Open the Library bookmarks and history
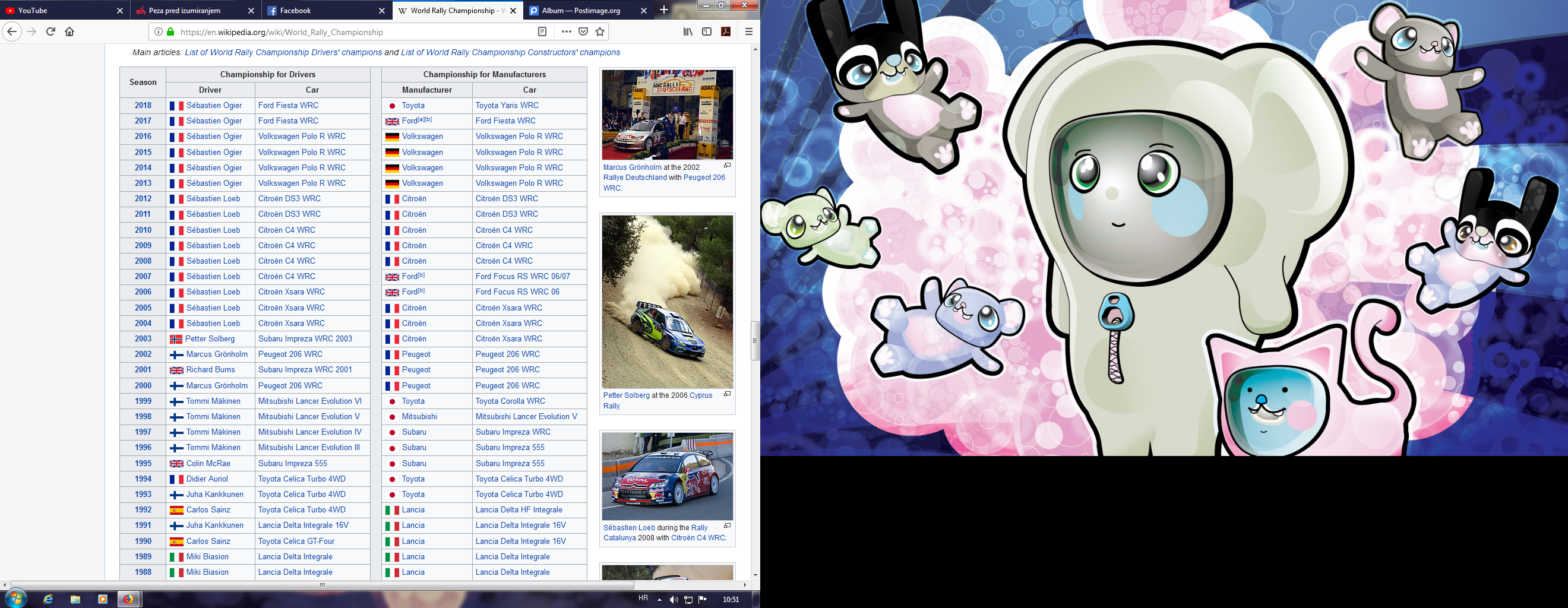Image resolution: width=1568 pixels, height=608 pixels. (x=688, y=31)
